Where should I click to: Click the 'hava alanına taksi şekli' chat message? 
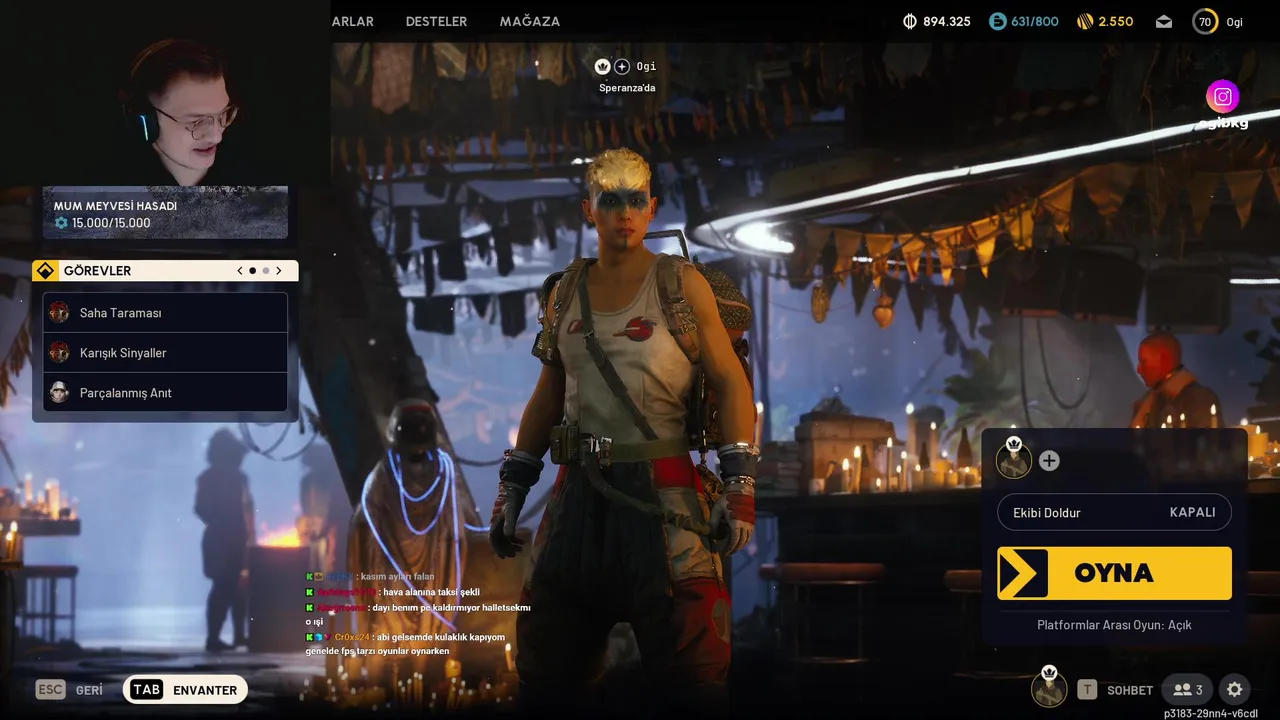coord(431,592)
